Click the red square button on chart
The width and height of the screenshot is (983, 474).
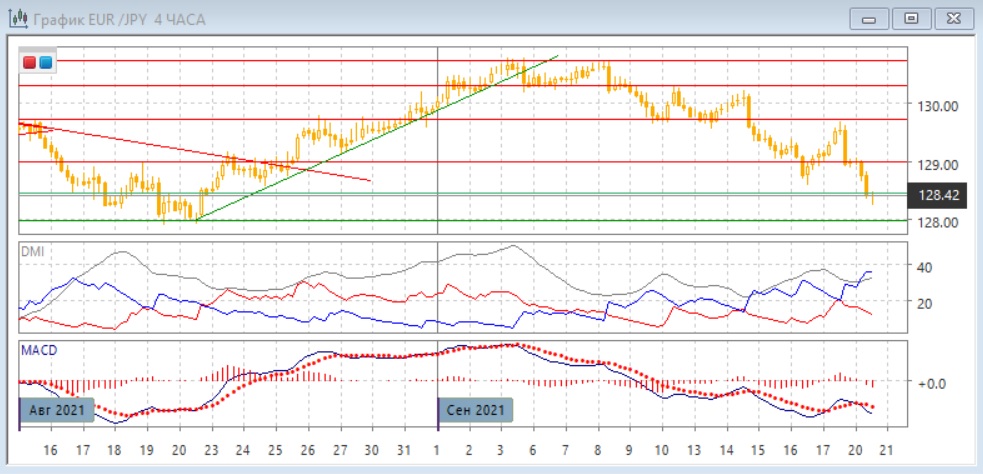[30, 63]
